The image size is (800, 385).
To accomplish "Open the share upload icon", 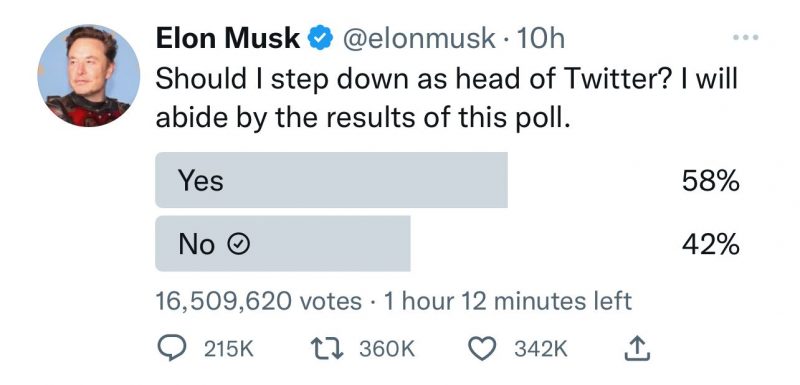I will coord(638,349).
